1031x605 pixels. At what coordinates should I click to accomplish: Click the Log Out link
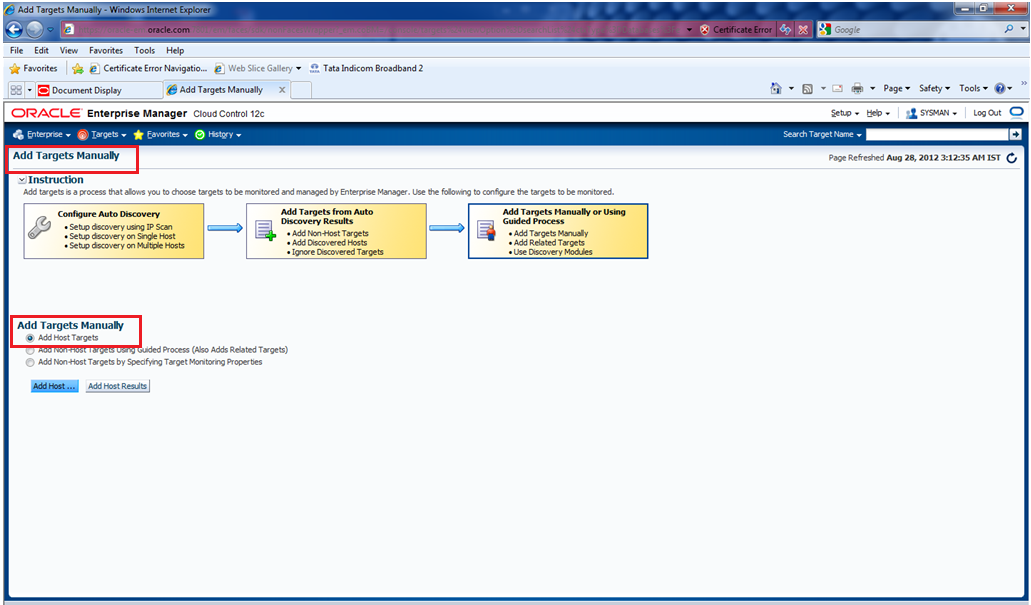[x=987, y=113]
